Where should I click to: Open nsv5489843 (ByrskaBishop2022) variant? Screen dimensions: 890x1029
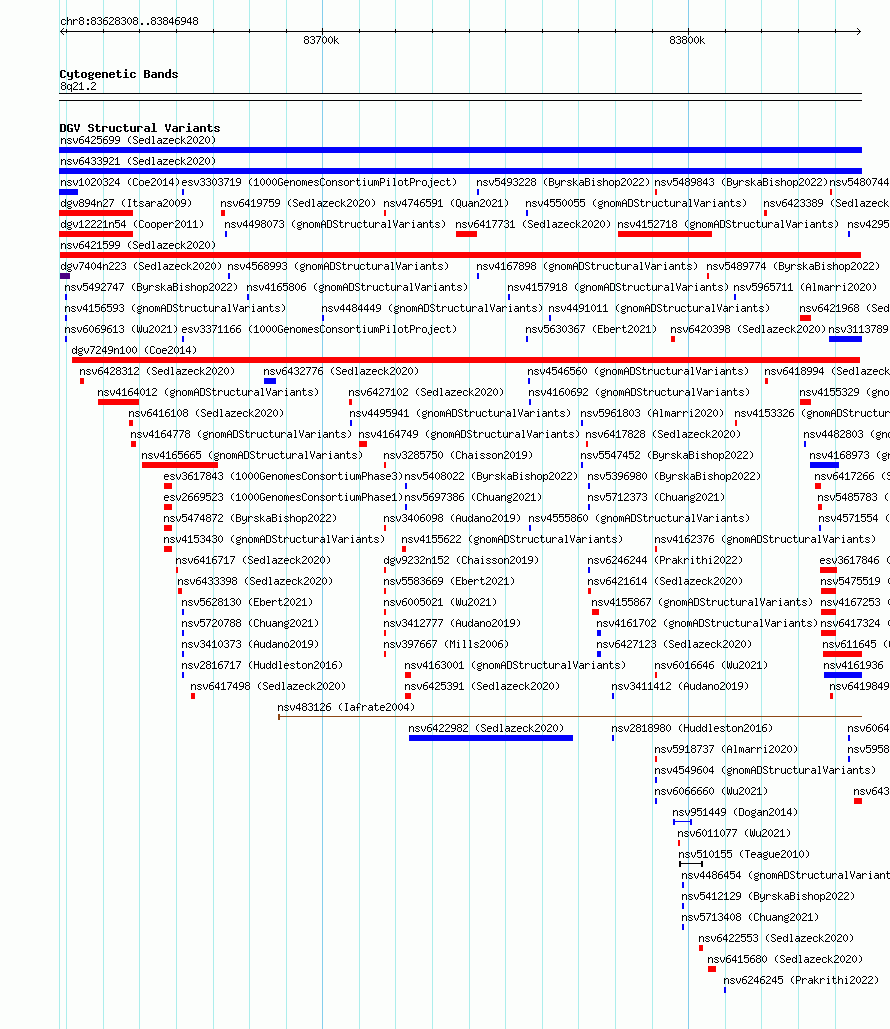tap(741, 182)
